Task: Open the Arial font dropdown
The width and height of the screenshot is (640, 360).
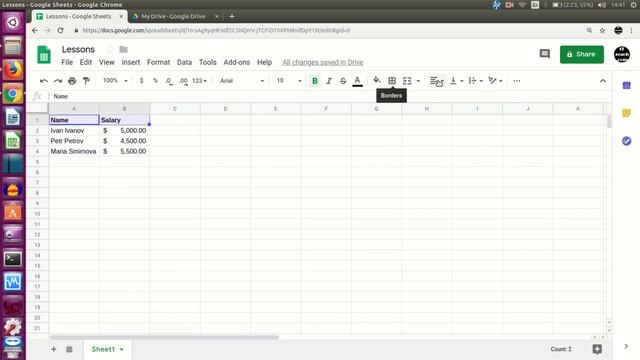Action: pos(242,81)
